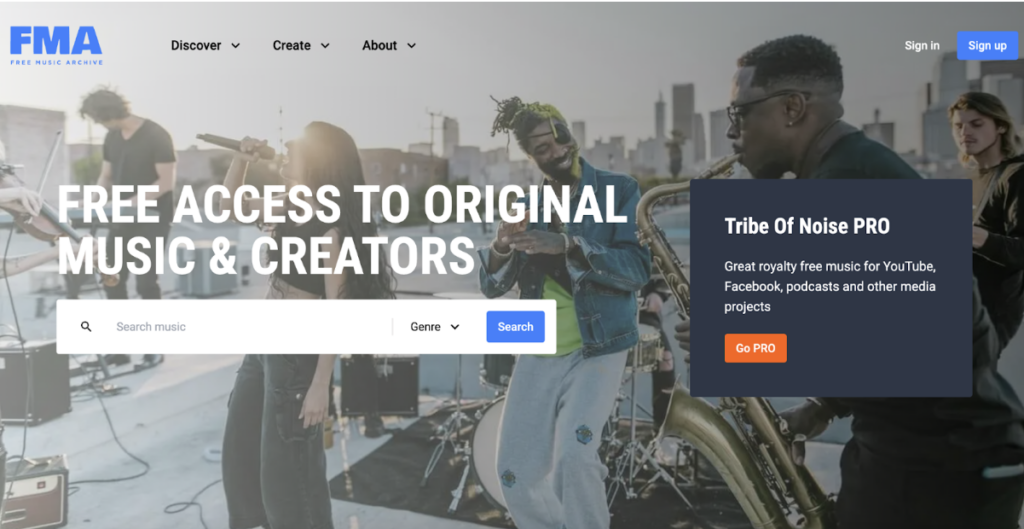Viewport: 1024px width, 529px height.
Task: Open the About menu label
Action: pos(379,46)
